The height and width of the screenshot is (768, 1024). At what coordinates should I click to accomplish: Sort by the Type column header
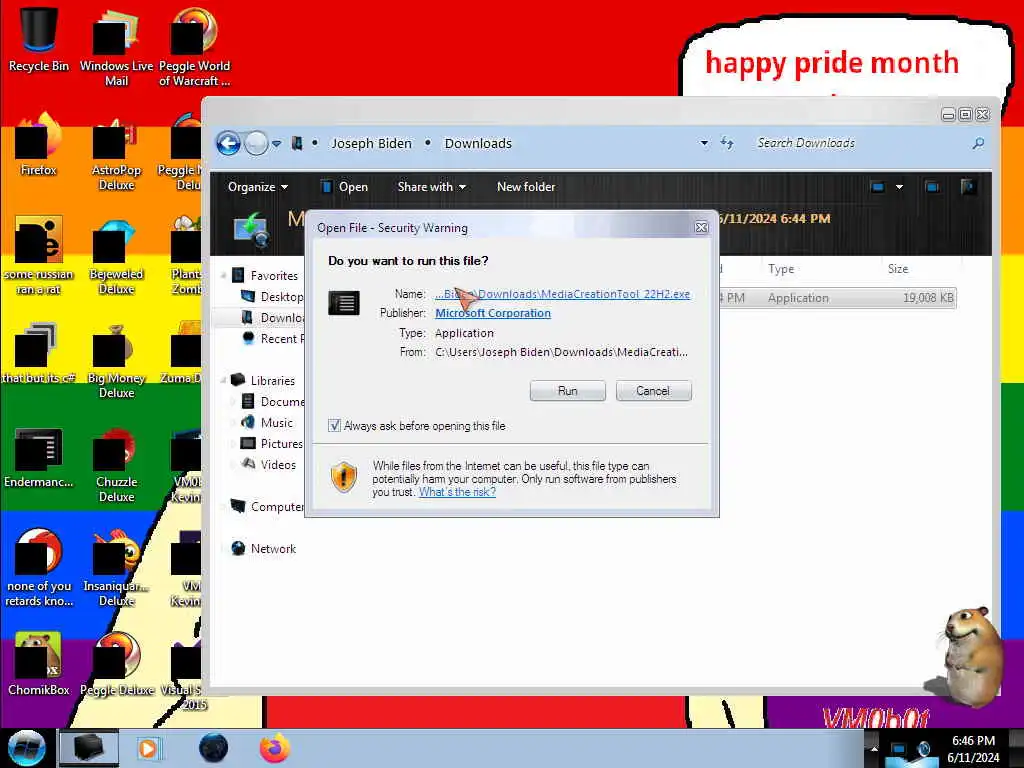click(x=781, y=268)
